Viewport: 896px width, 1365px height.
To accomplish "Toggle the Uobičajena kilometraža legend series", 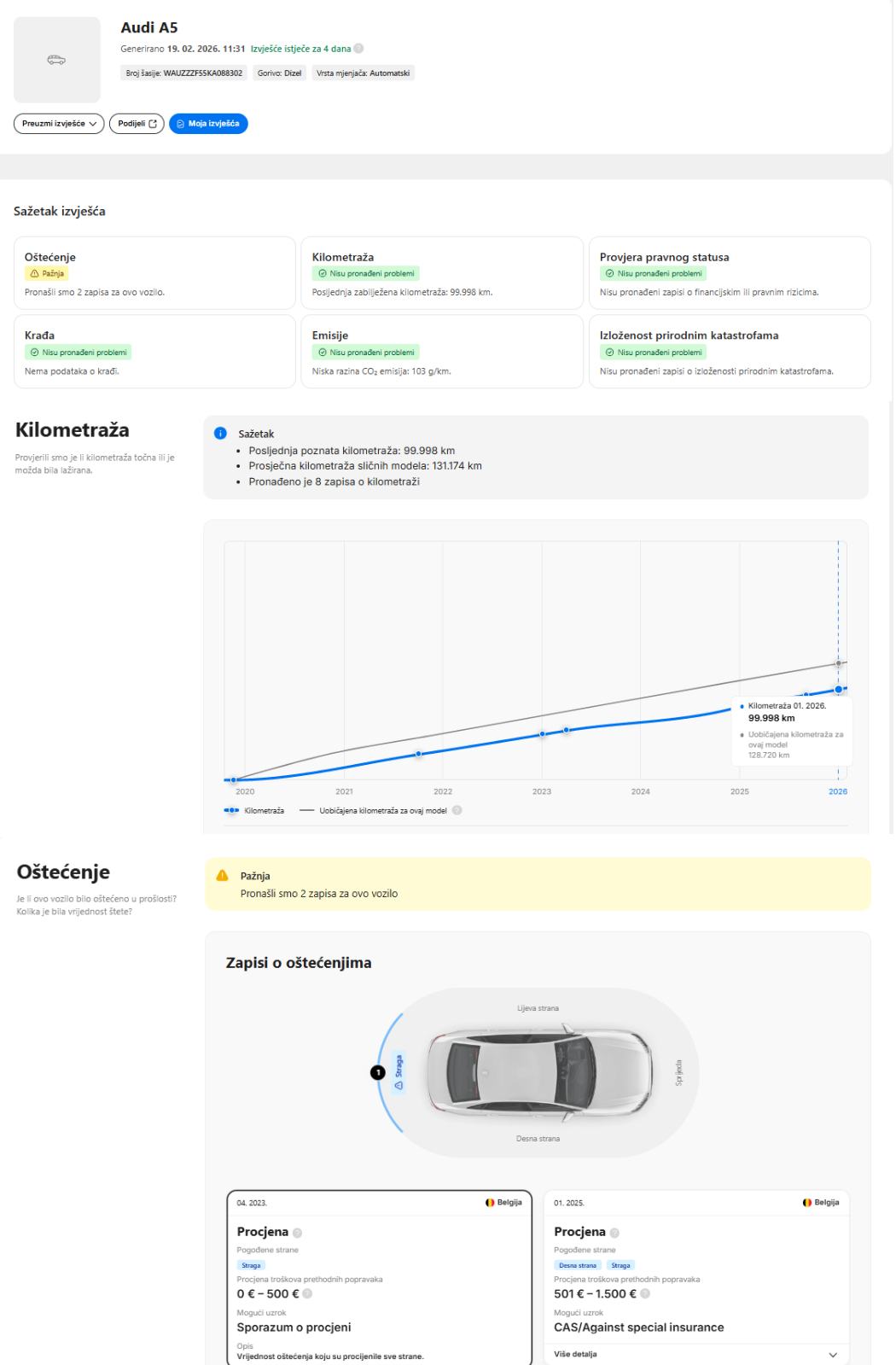I will [x=374, y=811].
